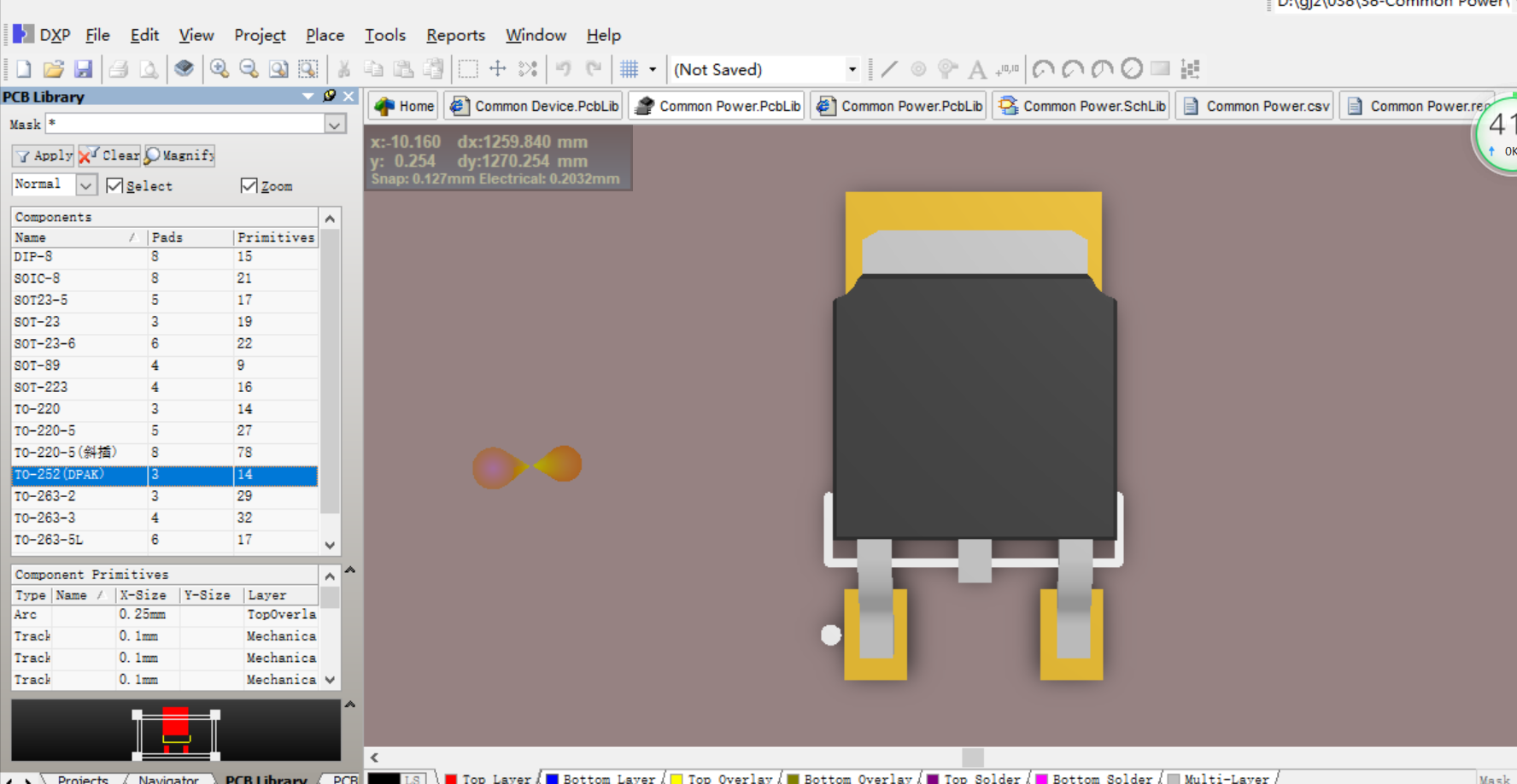Open the grid icon dropdown arrow
The height and width of the screenshot is (784, 1517).
[653, 69]
